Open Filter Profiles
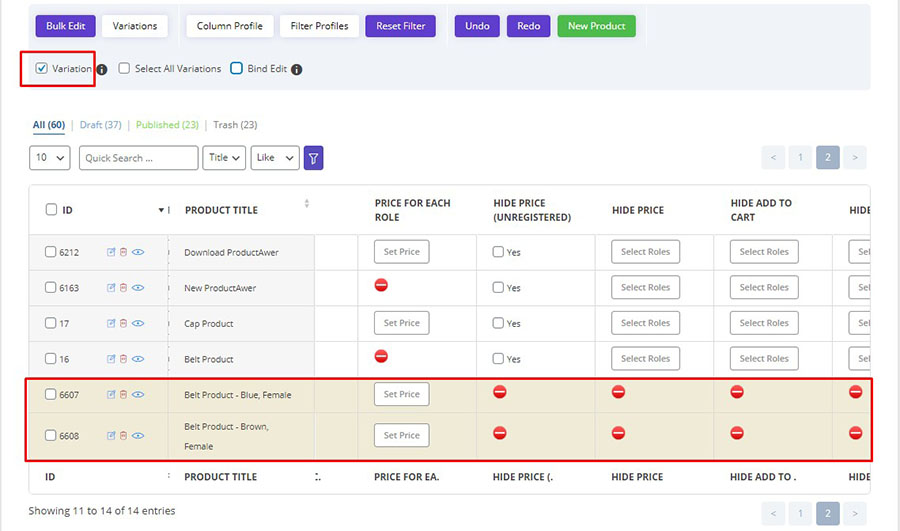The image size is (900, 531). point(319,26)
